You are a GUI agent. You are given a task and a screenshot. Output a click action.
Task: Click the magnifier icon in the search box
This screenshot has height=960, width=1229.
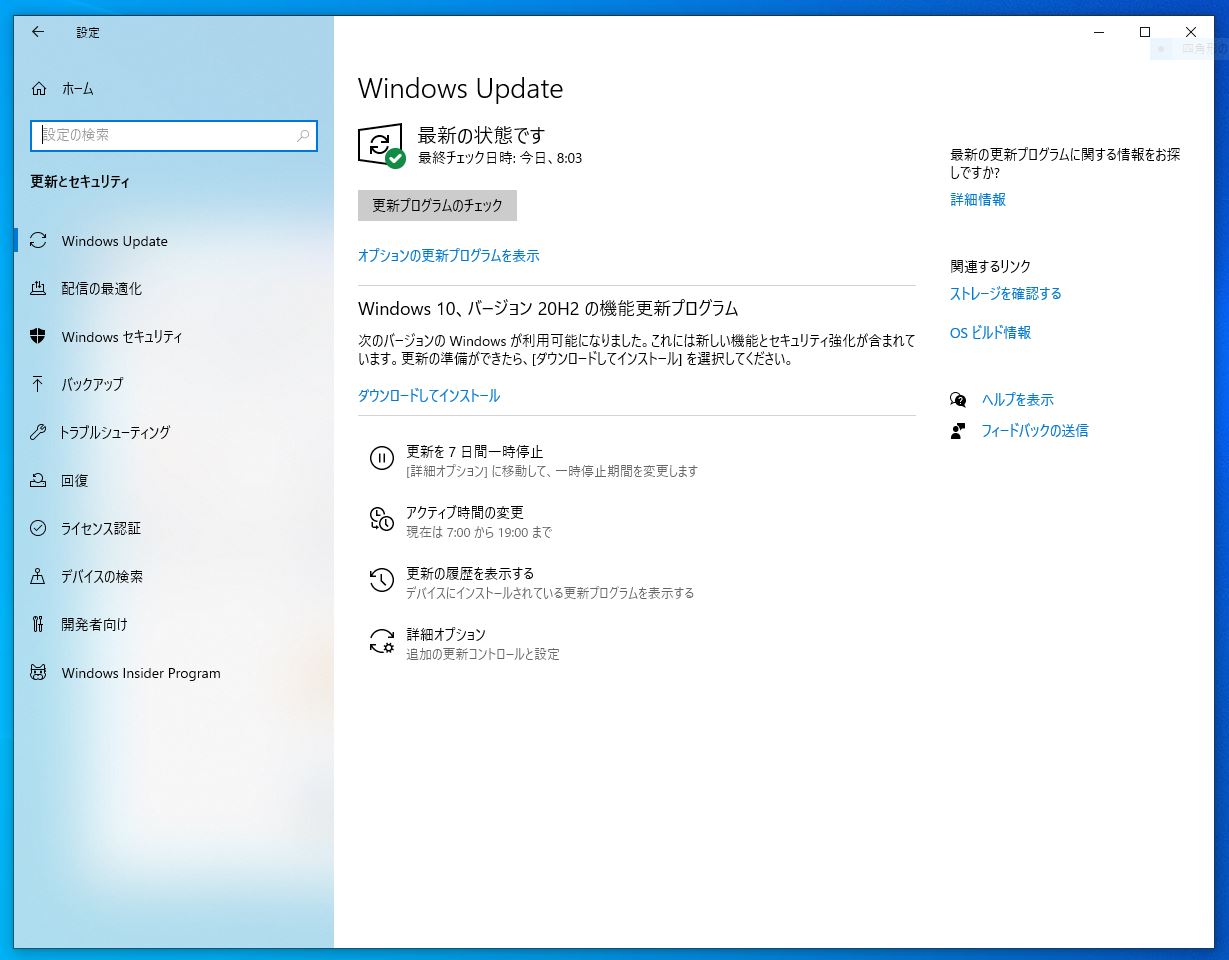click(303, 136)
